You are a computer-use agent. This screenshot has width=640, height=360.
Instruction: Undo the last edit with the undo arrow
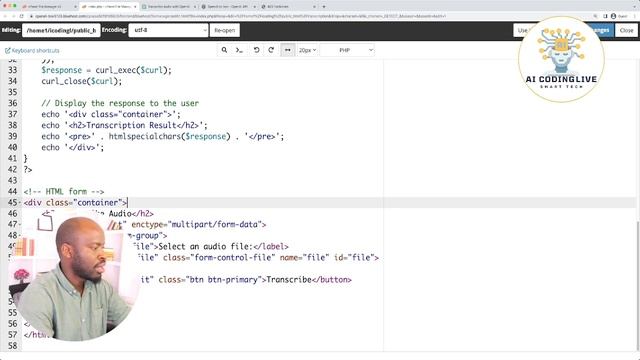256,50
